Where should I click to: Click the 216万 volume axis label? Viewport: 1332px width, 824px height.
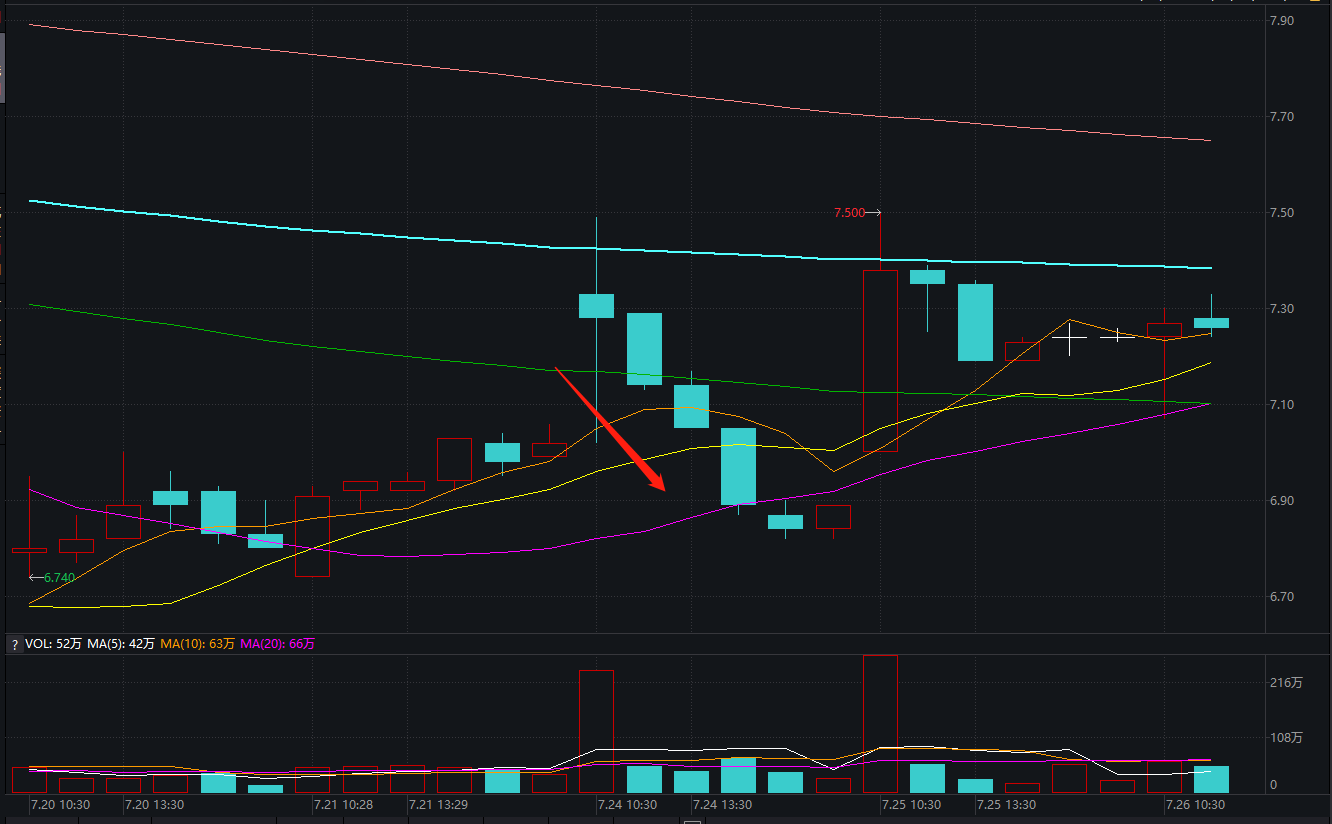pos(1285,684)
